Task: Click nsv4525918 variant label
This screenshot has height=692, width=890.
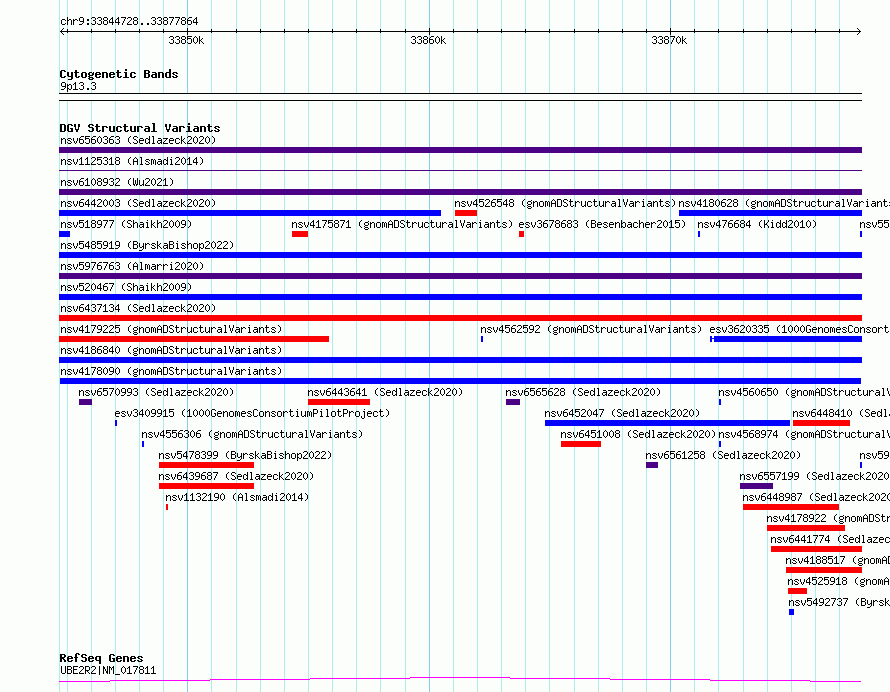Action: coord(838,581)
